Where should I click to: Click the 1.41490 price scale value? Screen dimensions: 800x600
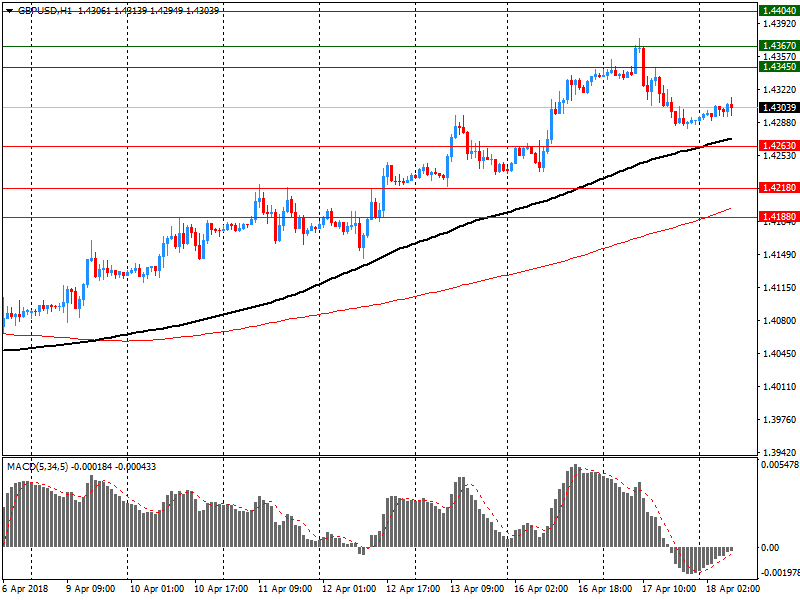click(779, 255)
